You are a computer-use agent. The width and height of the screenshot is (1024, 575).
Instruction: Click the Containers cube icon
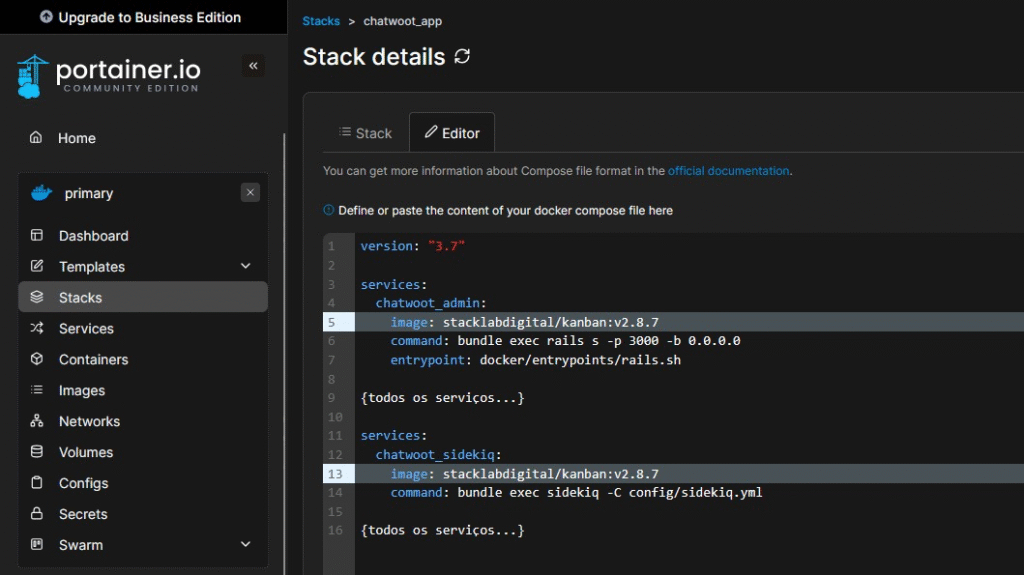pos(37,359)
